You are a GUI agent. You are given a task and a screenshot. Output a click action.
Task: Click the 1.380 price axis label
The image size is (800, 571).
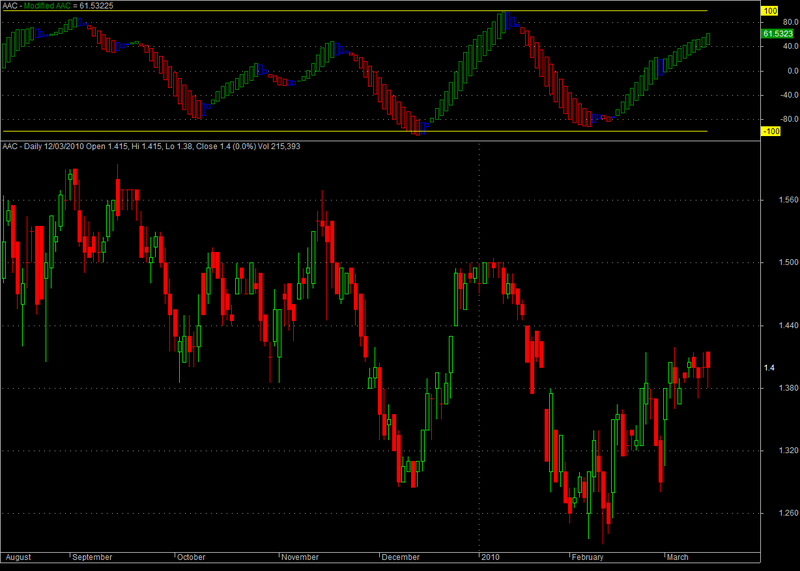(789, 388)
